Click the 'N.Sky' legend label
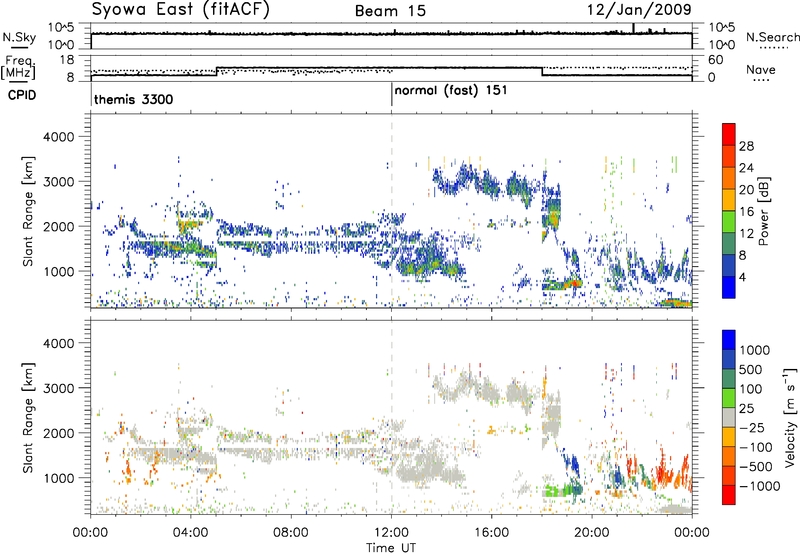This screenshot has width=800, height=554. pos(19,38)
